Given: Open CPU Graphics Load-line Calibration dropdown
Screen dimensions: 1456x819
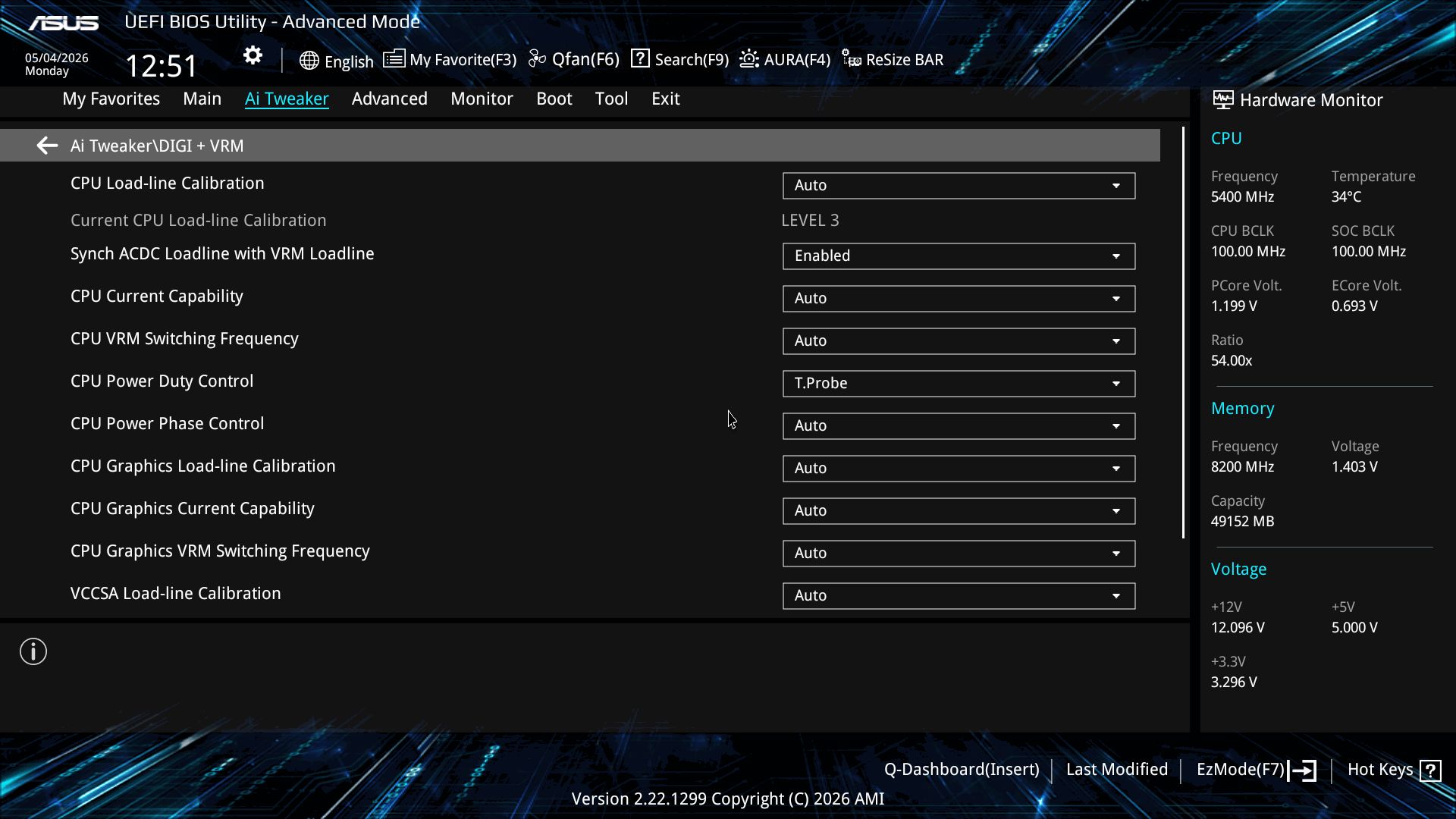Looking at the screenshot, I should 959,469.
